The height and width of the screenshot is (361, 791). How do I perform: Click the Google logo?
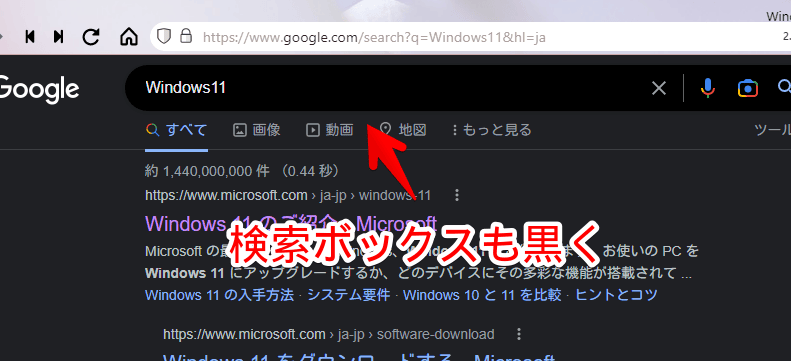coord(38,89)
